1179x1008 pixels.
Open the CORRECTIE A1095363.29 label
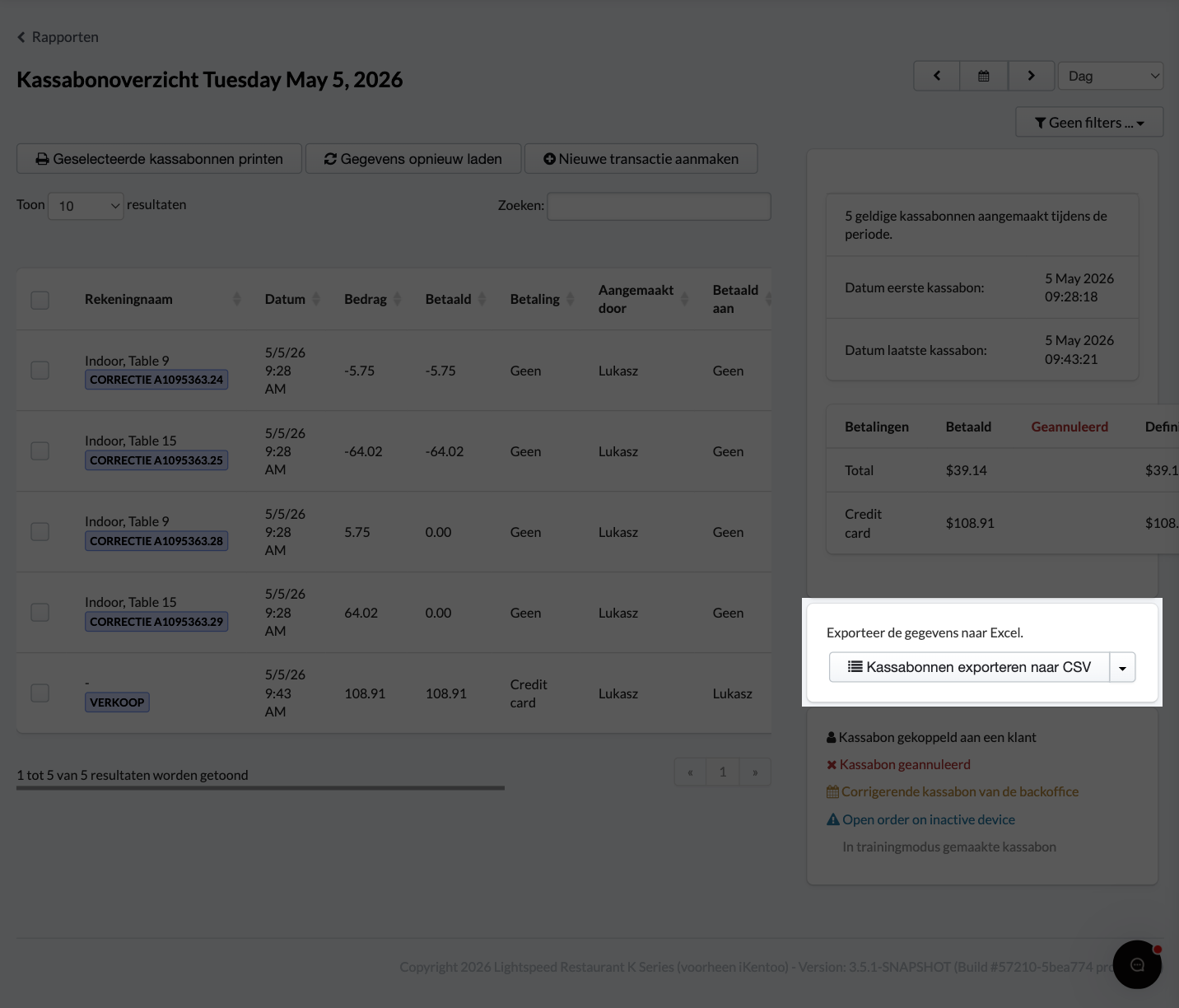coord(156,622)
